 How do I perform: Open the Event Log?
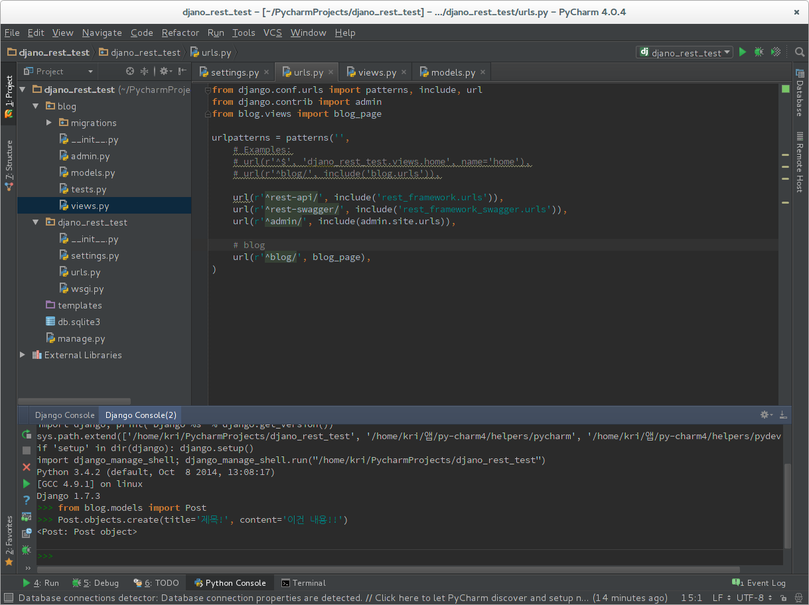click(759, 583)
